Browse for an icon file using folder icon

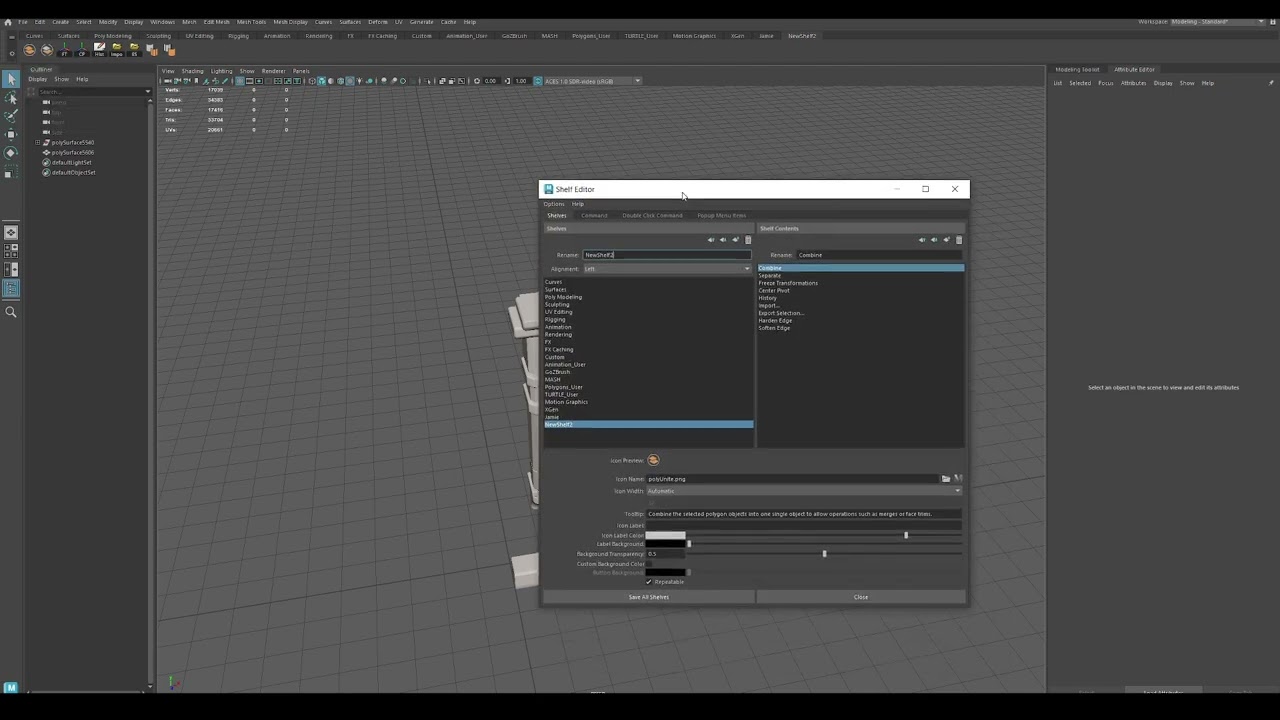946,479
